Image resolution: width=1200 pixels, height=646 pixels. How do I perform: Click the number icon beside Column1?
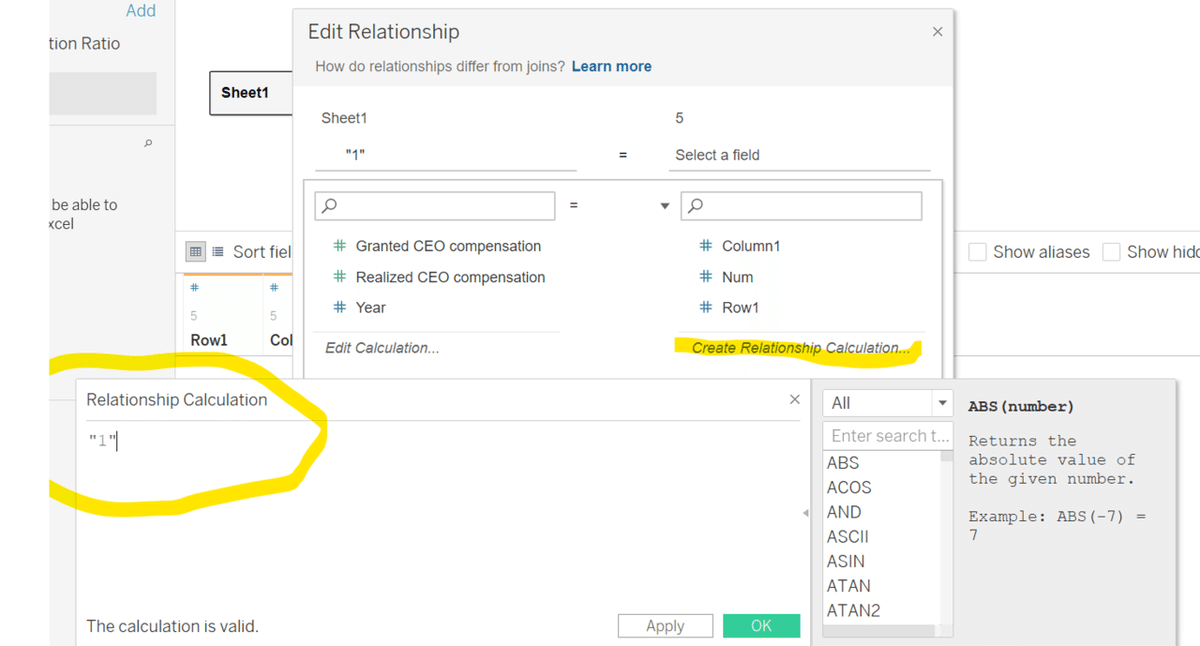706,246
